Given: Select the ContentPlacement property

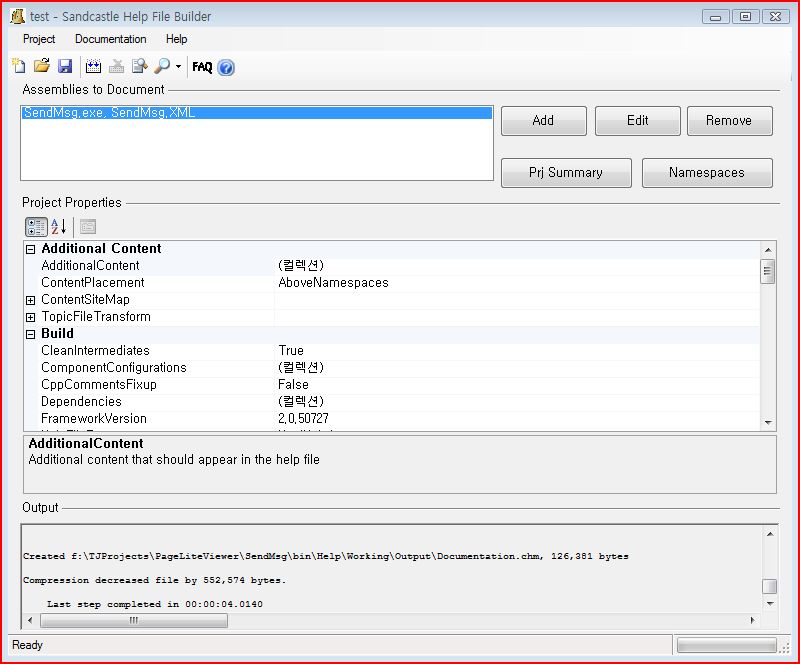Looking at the screenshot, I should (x=93, y=283).
